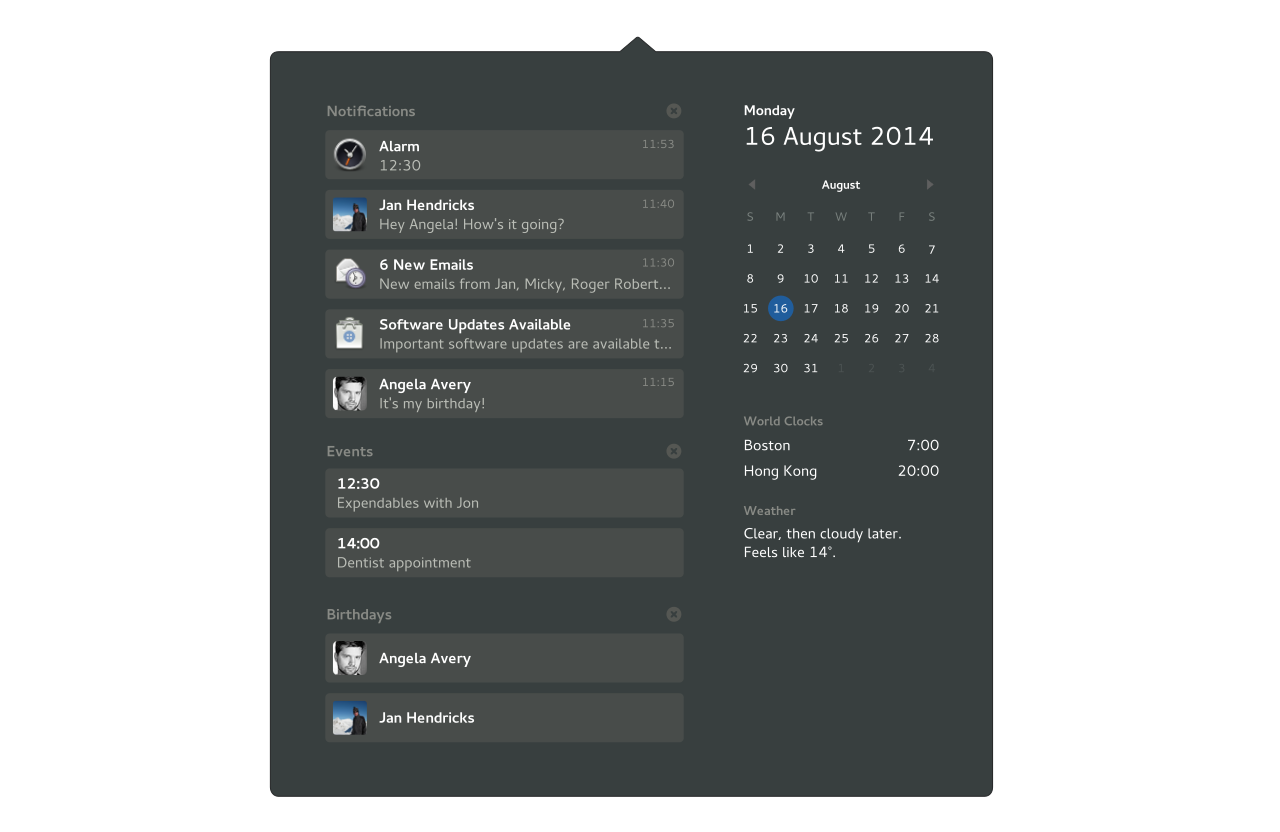Click the 20:00 Hong Kong time value
Viewport: 1280px width, 832px height.
(918, 471)
